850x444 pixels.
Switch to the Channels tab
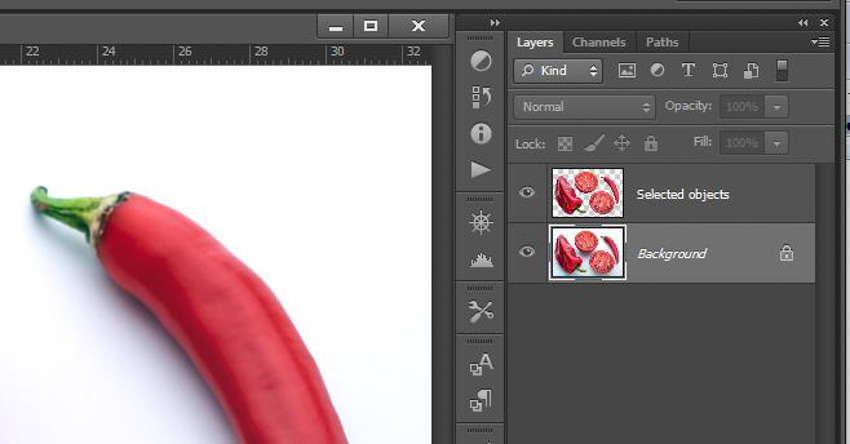tap(598, 42)
